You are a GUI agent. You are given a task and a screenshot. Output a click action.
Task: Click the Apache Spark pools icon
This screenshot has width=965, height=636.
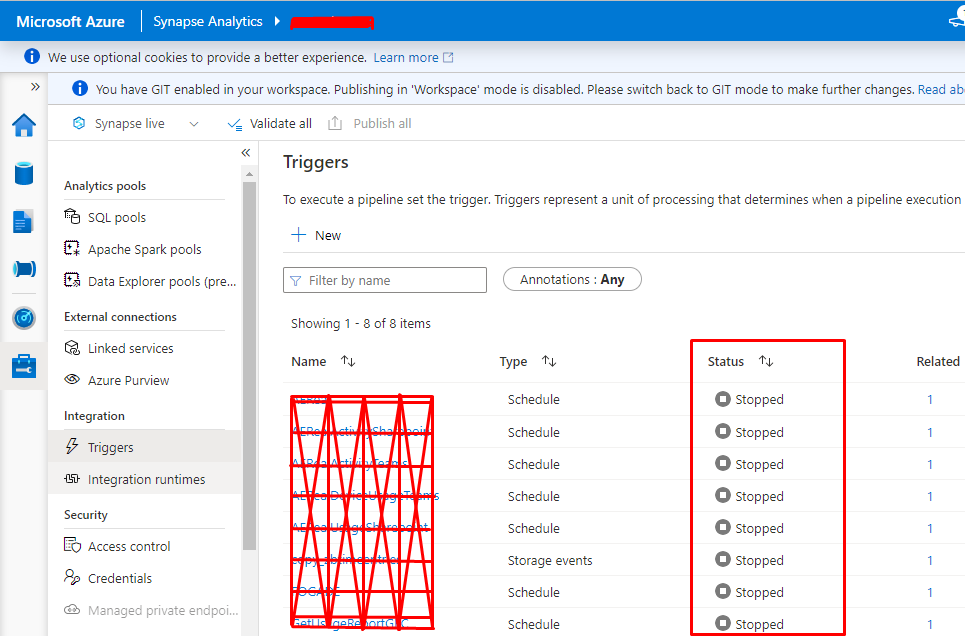(x=72, y=248)
